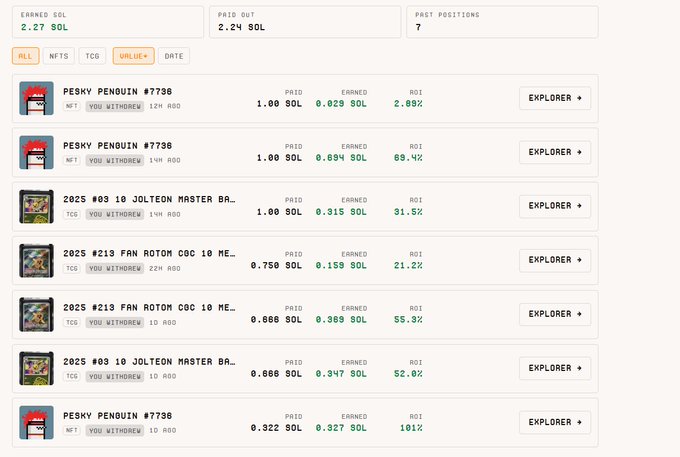
Task: Open Explorer for Pesky Penguin with 101% ROI
Action: tap(555, 422)
